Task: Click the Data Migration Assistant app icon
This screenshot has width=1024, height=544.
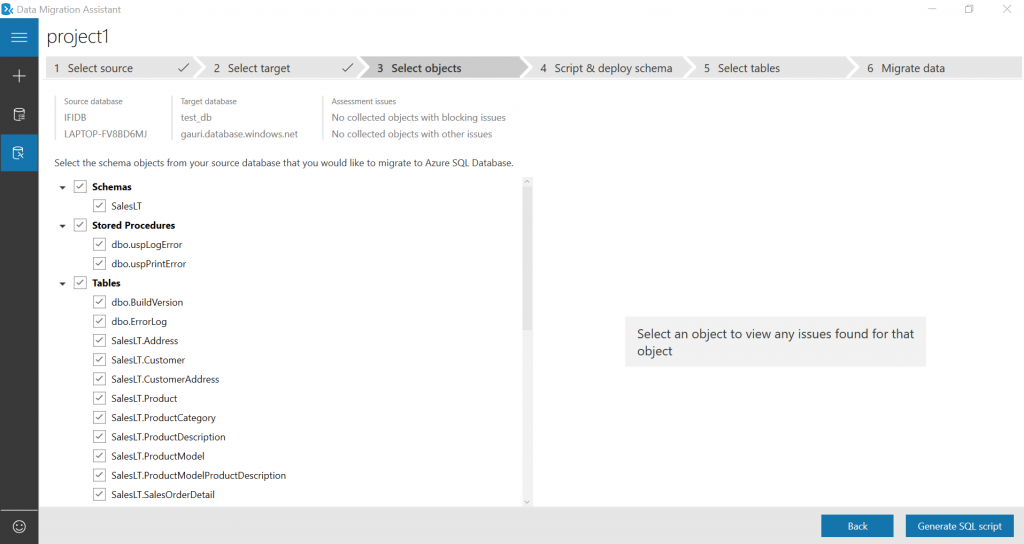Action: (x=7, y=9)
